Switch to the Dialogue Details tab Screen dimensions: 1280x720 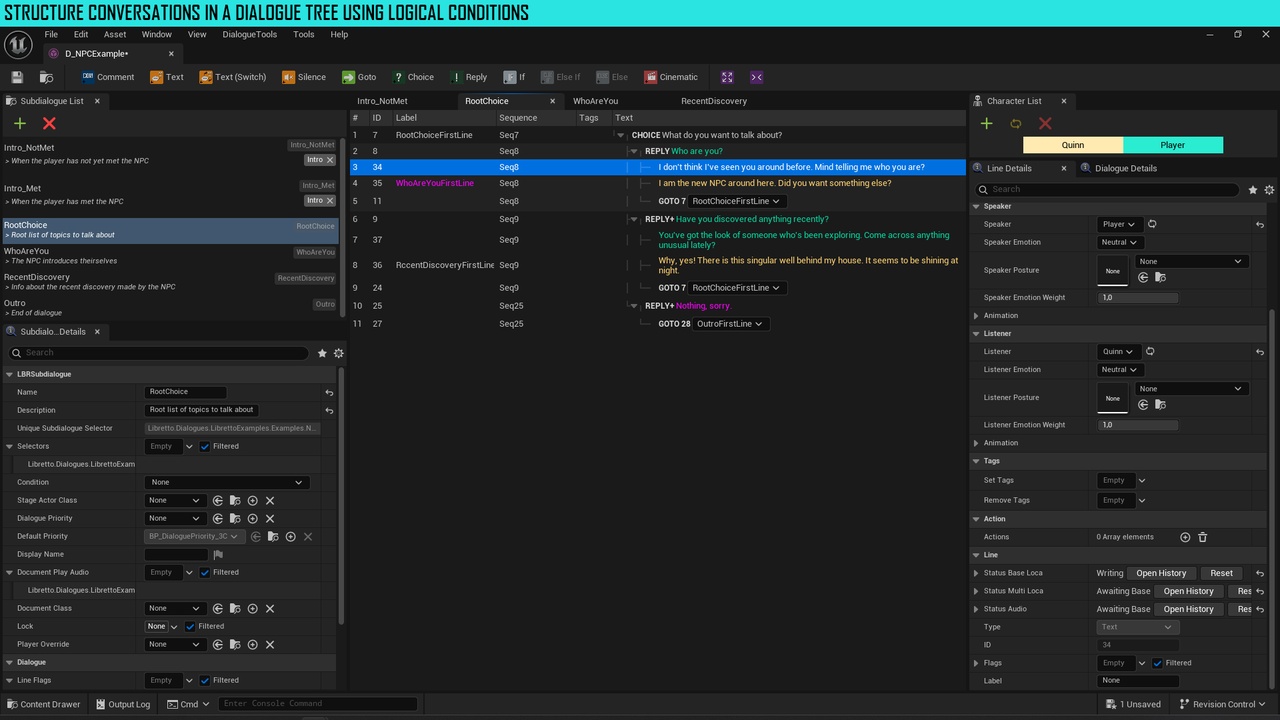[1118, 168]
